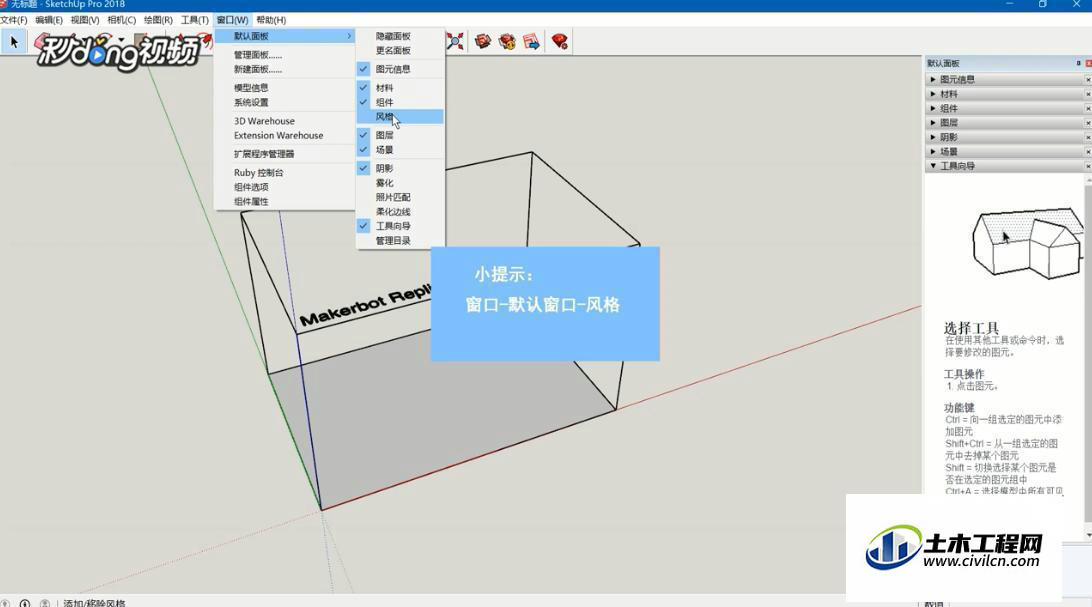Click the house illustration in 工具向导
The width and height of the screenshot is (1092, 607).
click(1027, 242)
